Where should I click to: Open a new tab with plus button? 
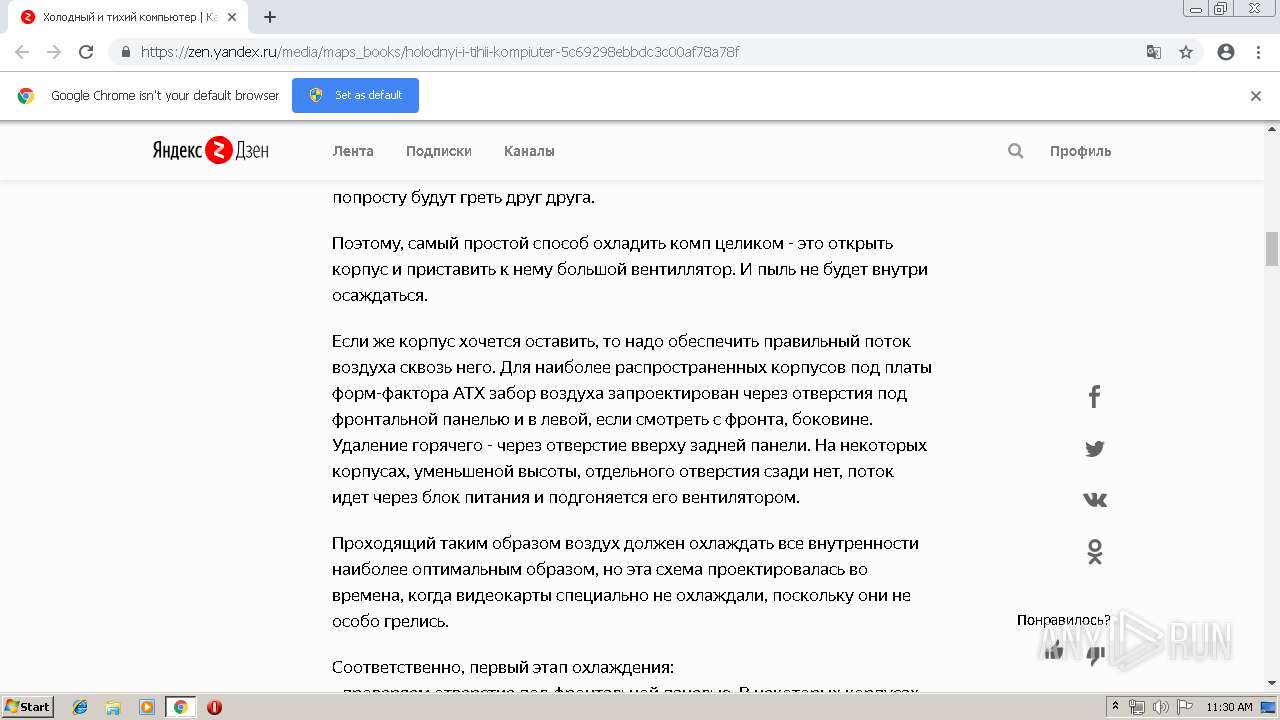pos(270,17)
